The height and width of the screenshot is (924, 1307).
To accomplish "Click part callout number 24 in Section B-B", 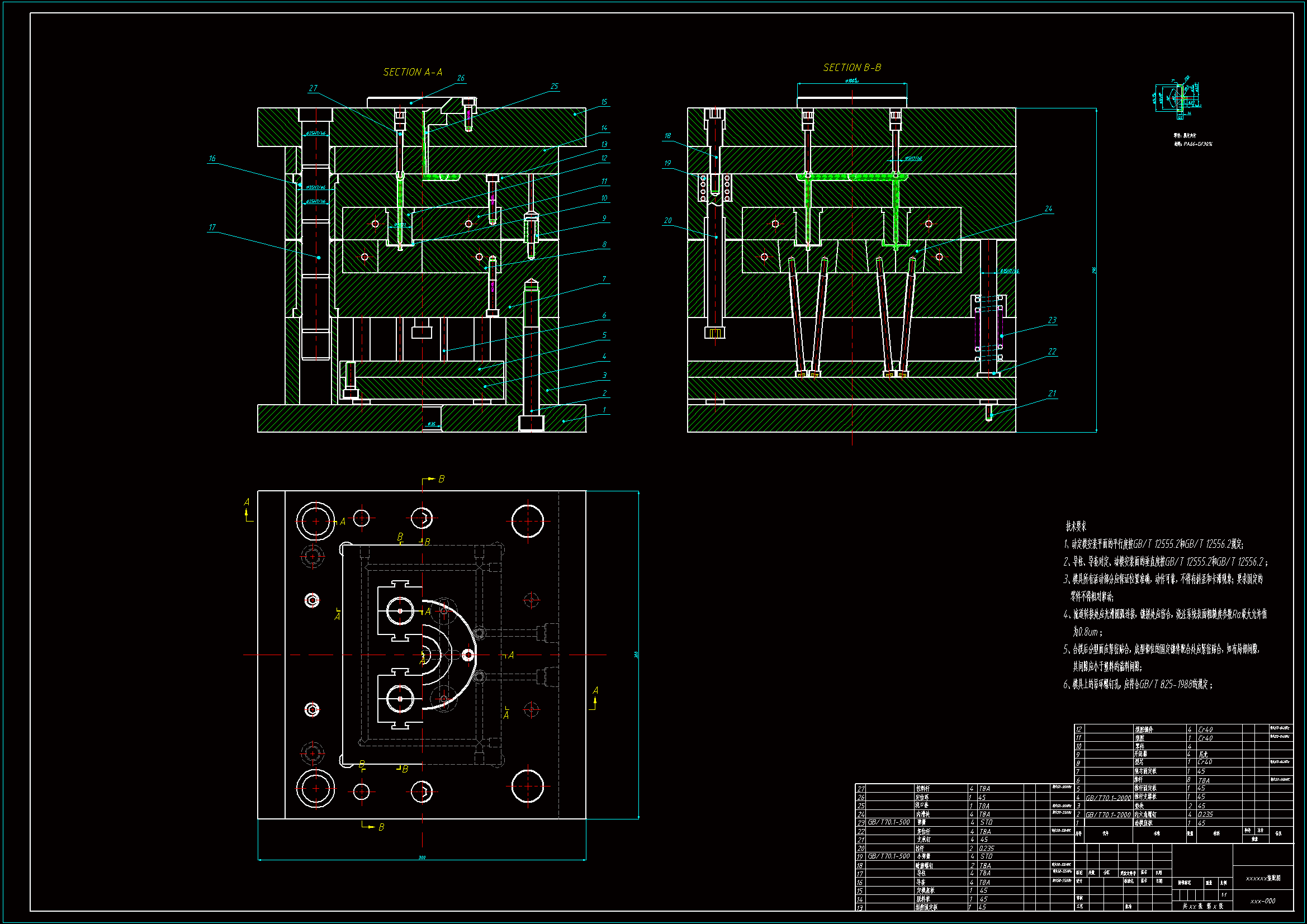I will tap(1048, 209).
